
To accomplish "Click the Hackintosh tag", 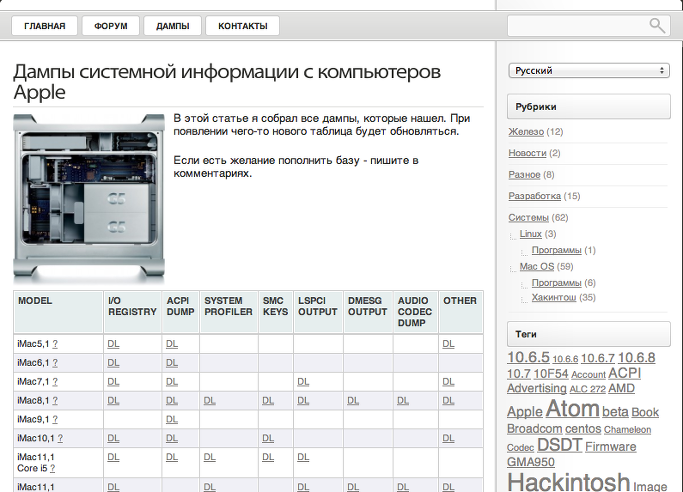I will pos(568,482).
